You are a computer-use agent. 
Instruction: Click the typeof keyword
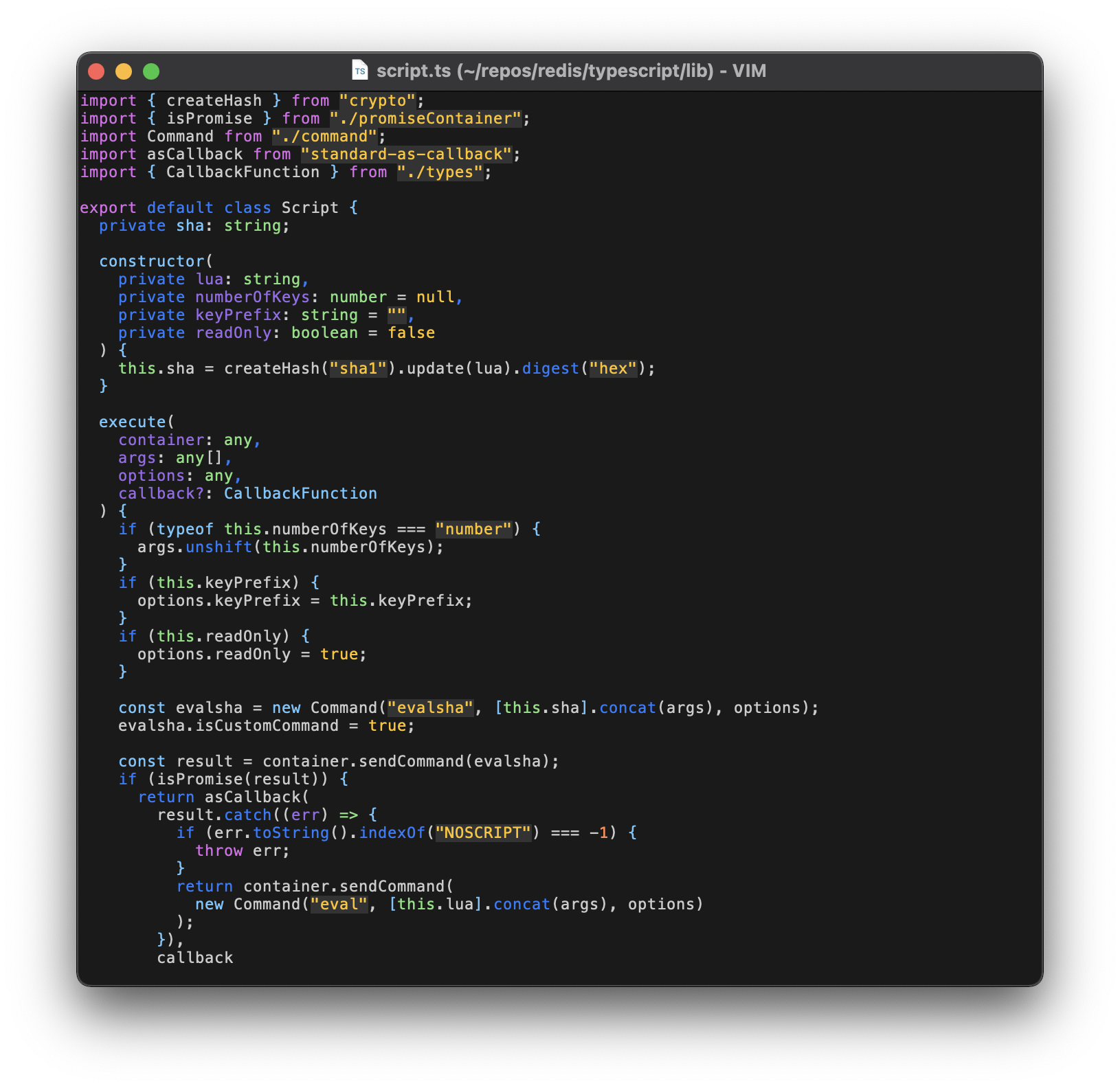pos(185,530)
